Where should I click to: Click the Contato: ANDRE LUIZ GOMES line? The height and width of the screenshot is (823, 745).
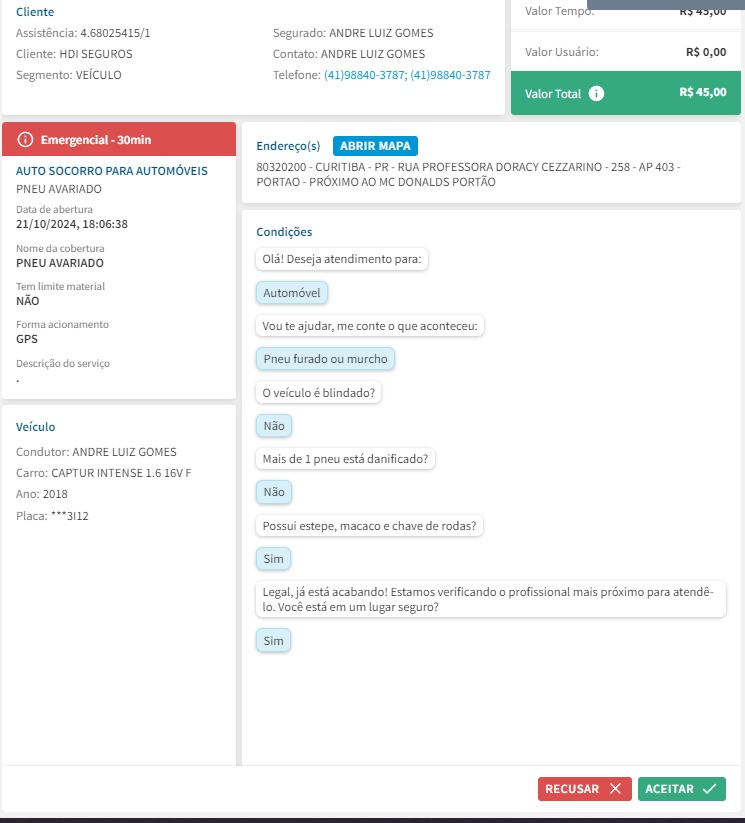[349, 54]
